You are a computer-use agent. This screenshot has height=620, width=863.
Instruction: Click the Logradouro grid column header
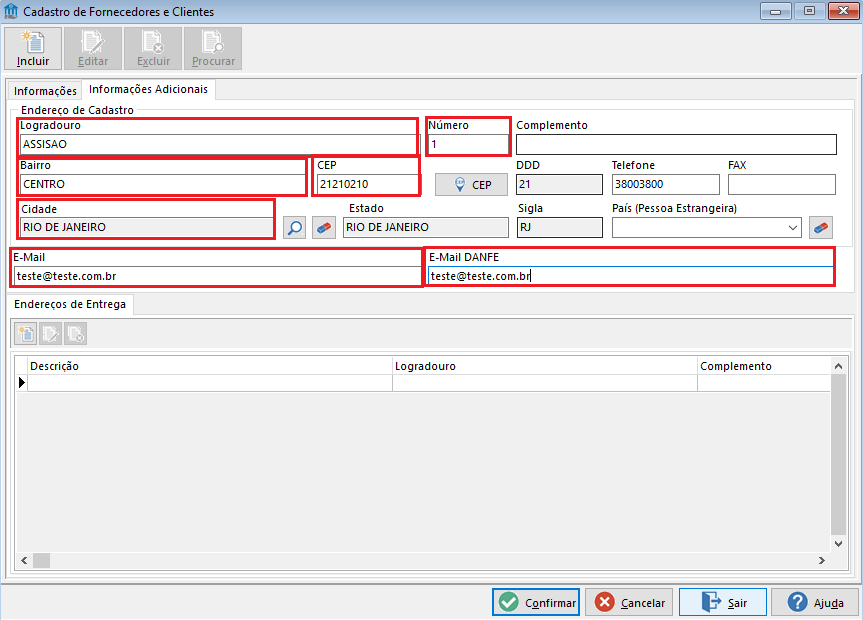(x=545, y=366)
